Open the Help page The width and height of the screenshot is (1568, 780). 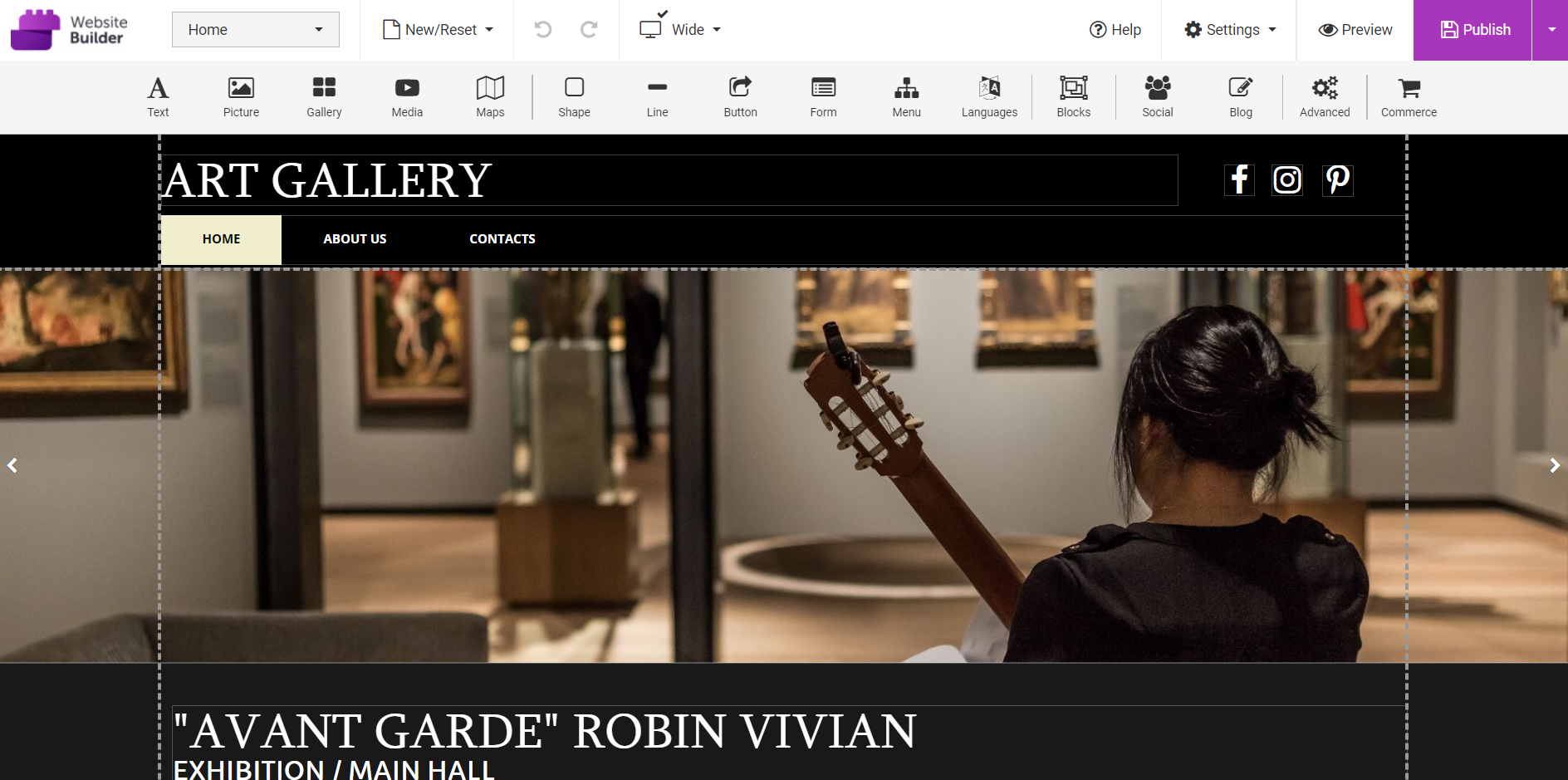tap(1115, 30)
